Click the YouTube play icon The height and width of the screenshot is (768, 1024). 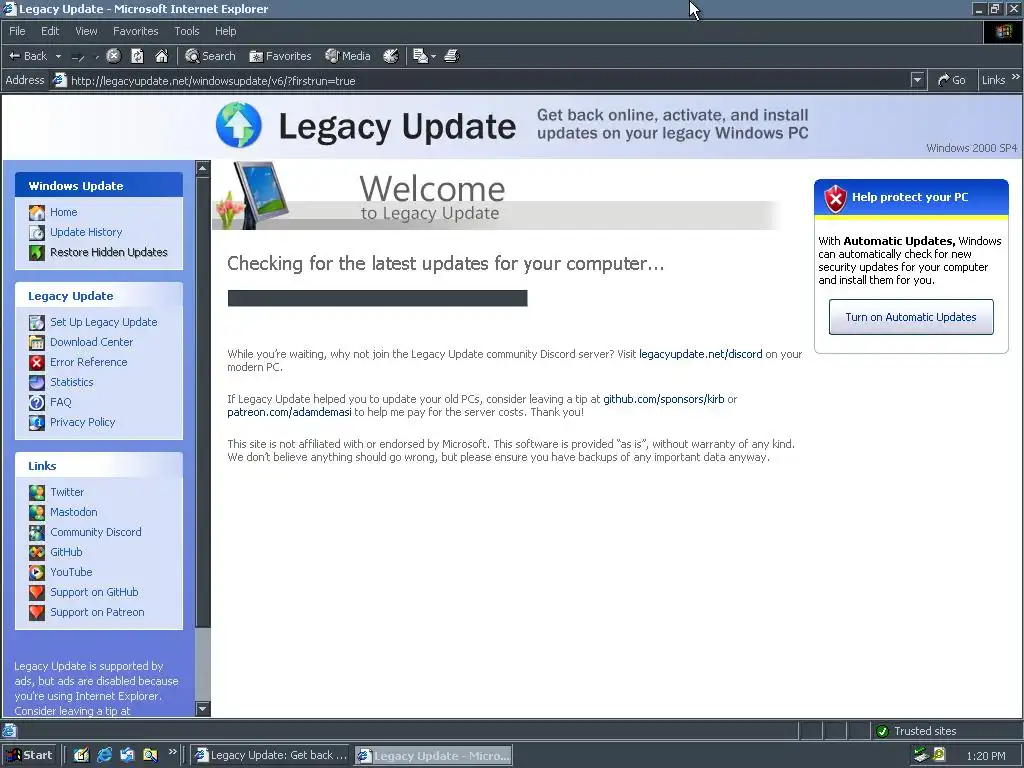tap(37, 572)
